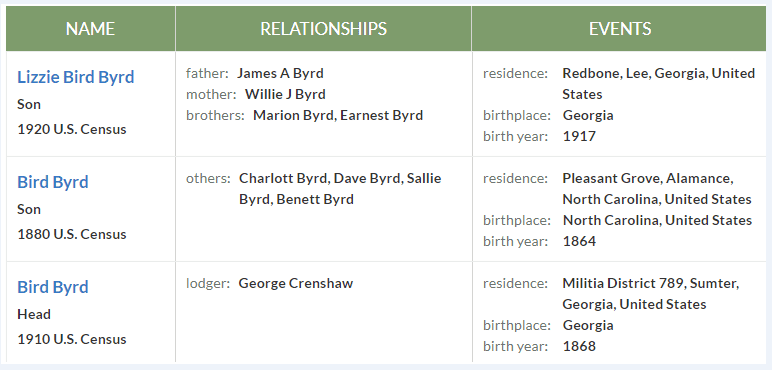Click birth year 1917 value

[x=579, y=136]
